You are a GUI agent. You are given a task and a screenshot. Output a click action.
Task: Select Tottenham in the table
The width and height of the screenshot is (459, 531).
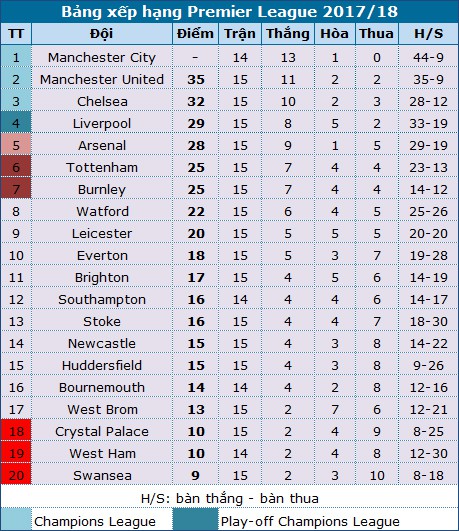click(x=102, y=167)
